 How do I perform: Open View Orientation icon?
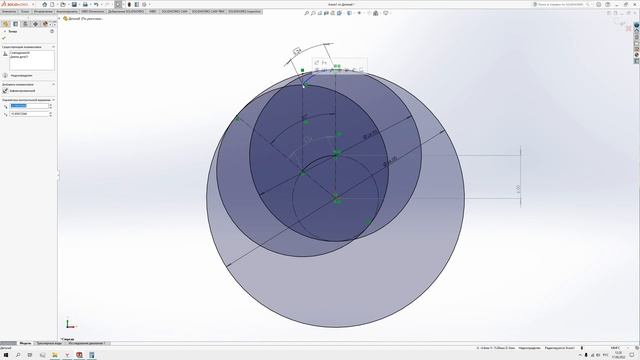pos(339,13)
